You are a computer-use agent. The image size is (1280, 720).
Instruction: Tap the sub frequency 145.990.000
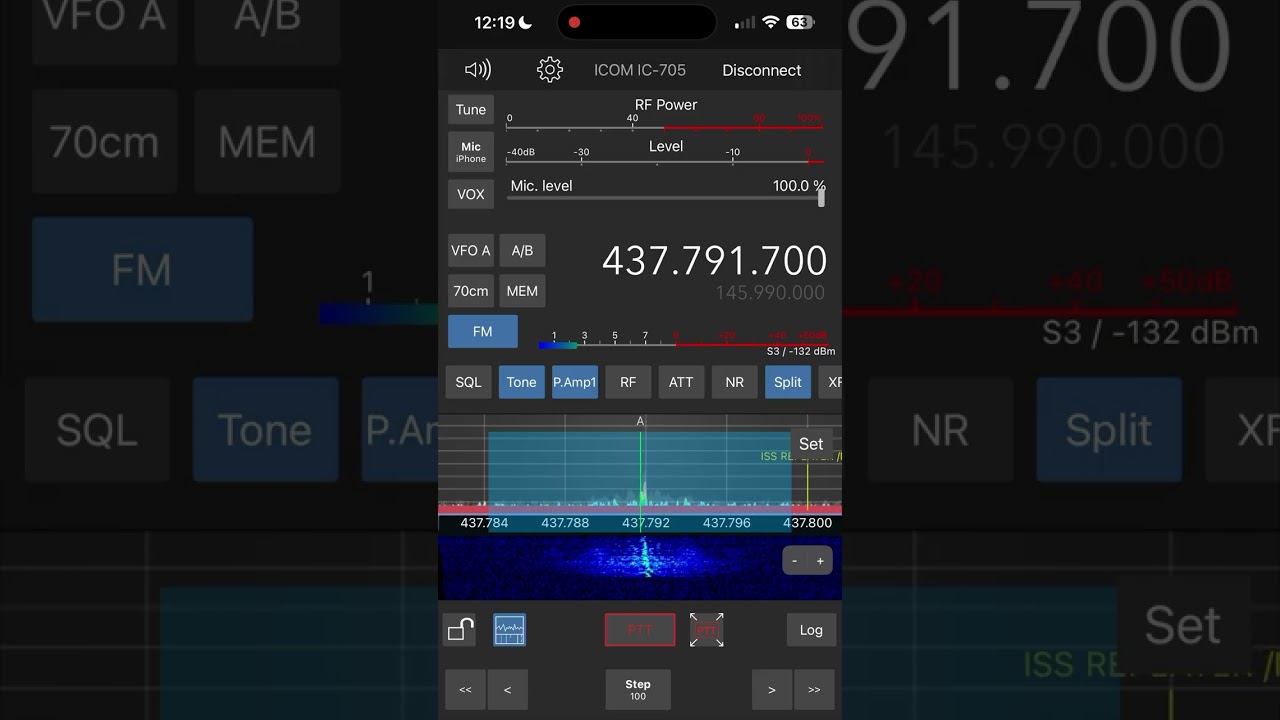click(x=770, y=293)
